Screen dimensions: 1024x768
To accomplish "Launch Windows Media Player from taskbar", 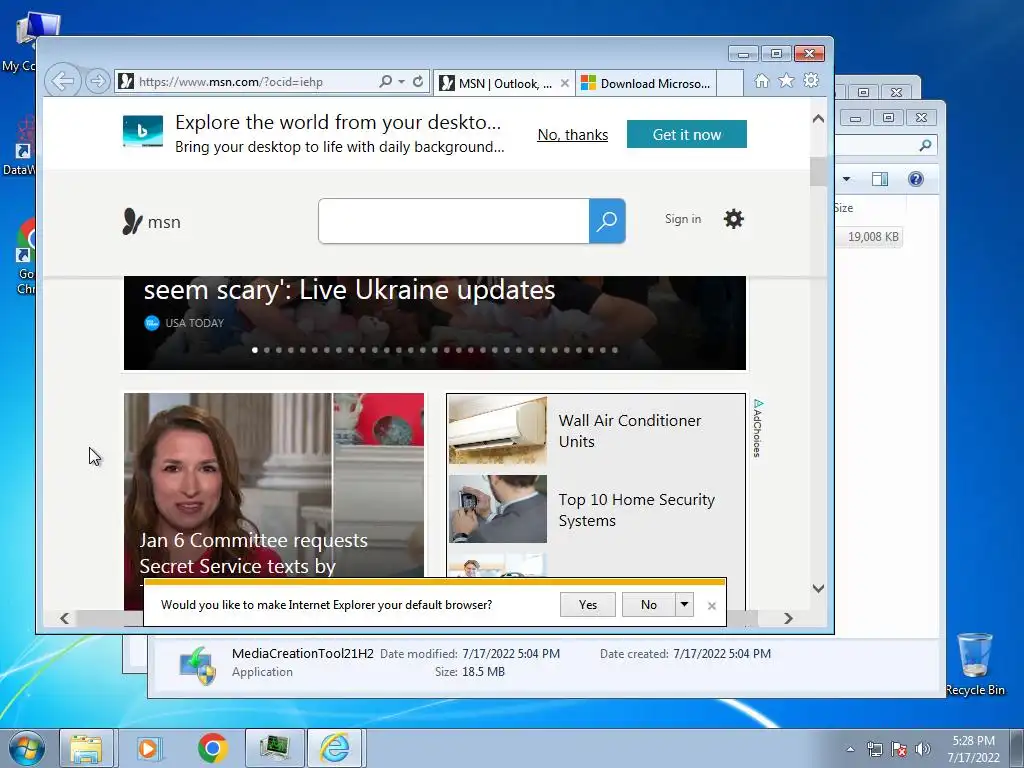I will pos(149,748).
